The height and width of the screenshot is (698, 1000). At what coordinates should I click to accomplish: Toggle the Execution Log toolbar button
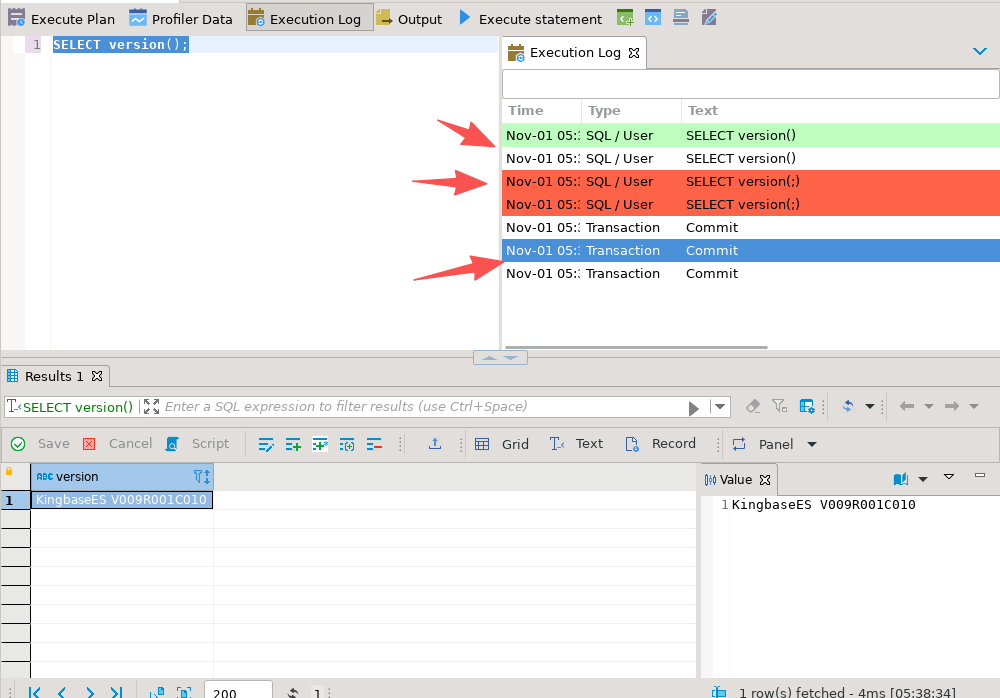pyautogui.click(x=310, y=18)
